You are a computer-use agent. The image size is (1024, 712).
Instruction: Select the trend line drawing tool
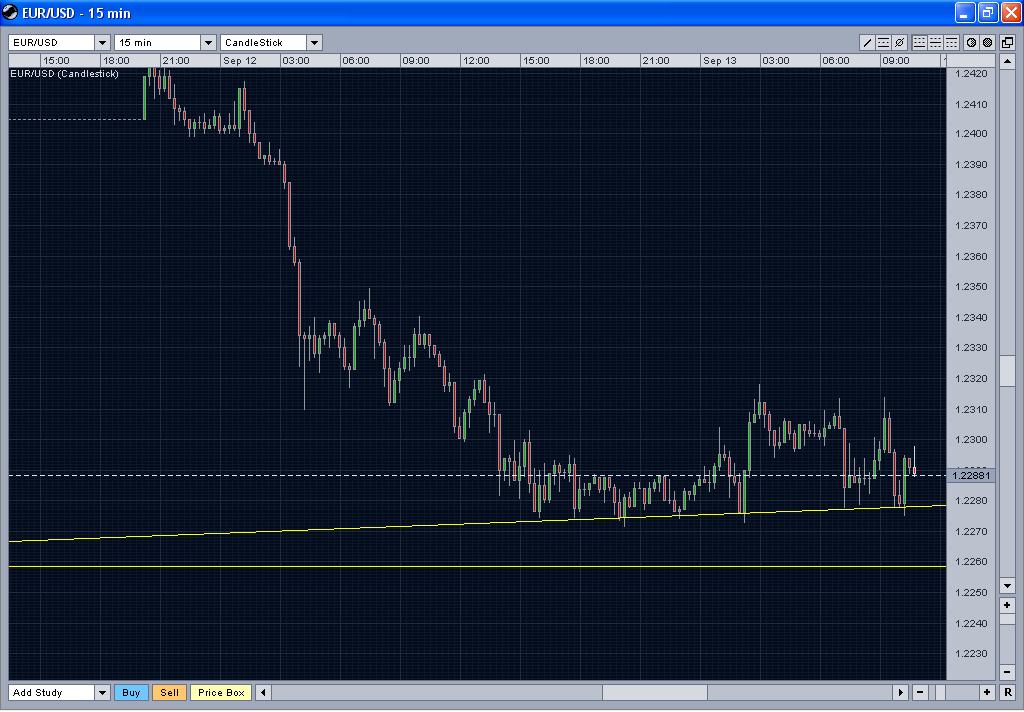pyautogui.click(x=868, y=42)
